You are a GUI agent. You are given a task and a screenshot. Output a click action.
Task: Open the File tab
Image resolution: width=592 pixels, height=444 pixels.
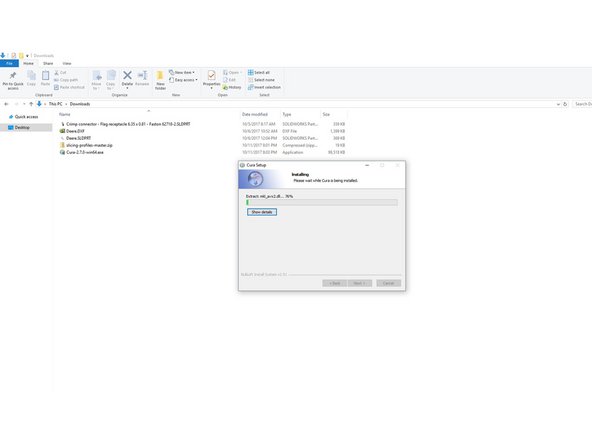pos(9,63)
